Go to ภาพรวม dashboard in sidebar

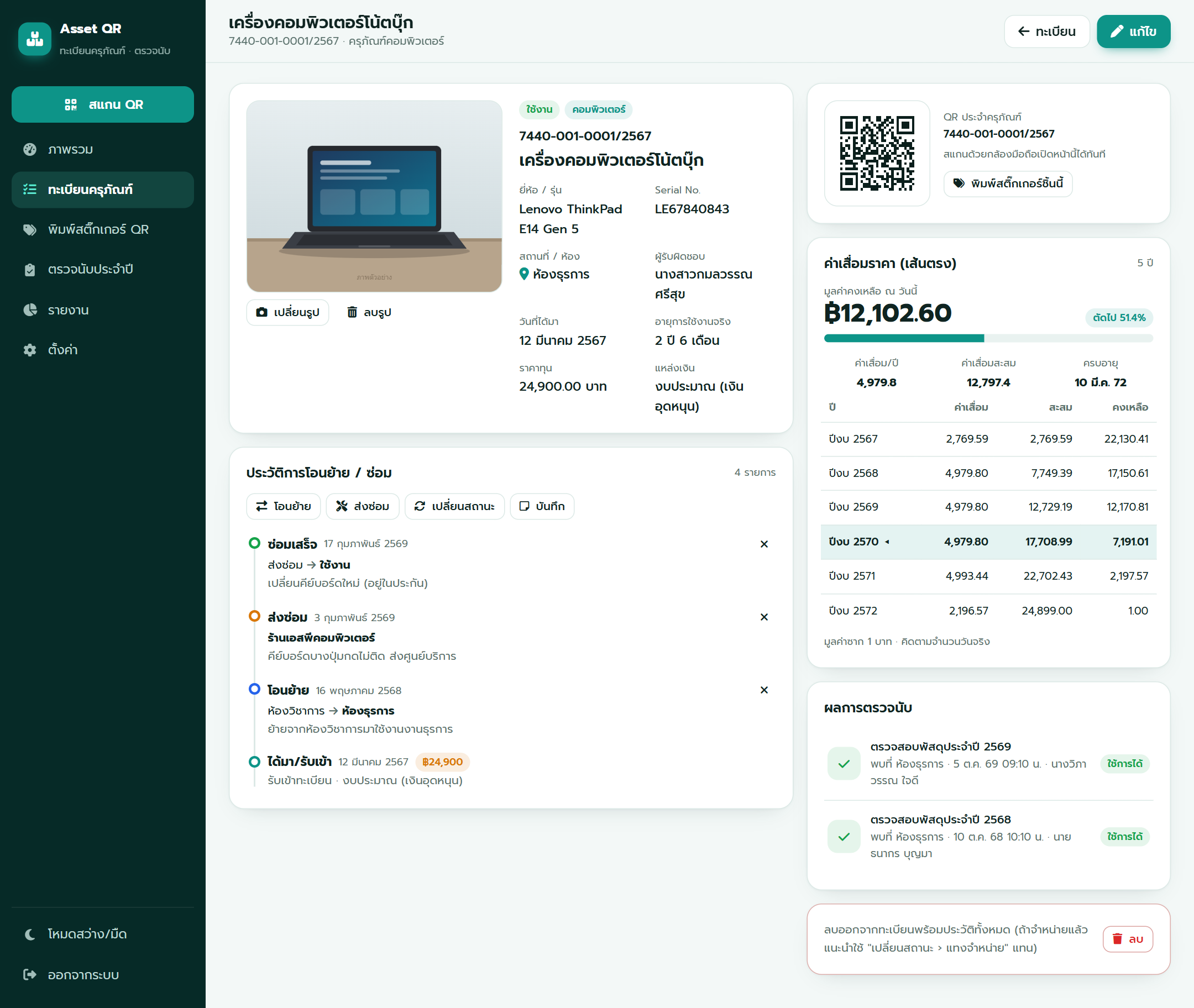click(x=103, y=150)
